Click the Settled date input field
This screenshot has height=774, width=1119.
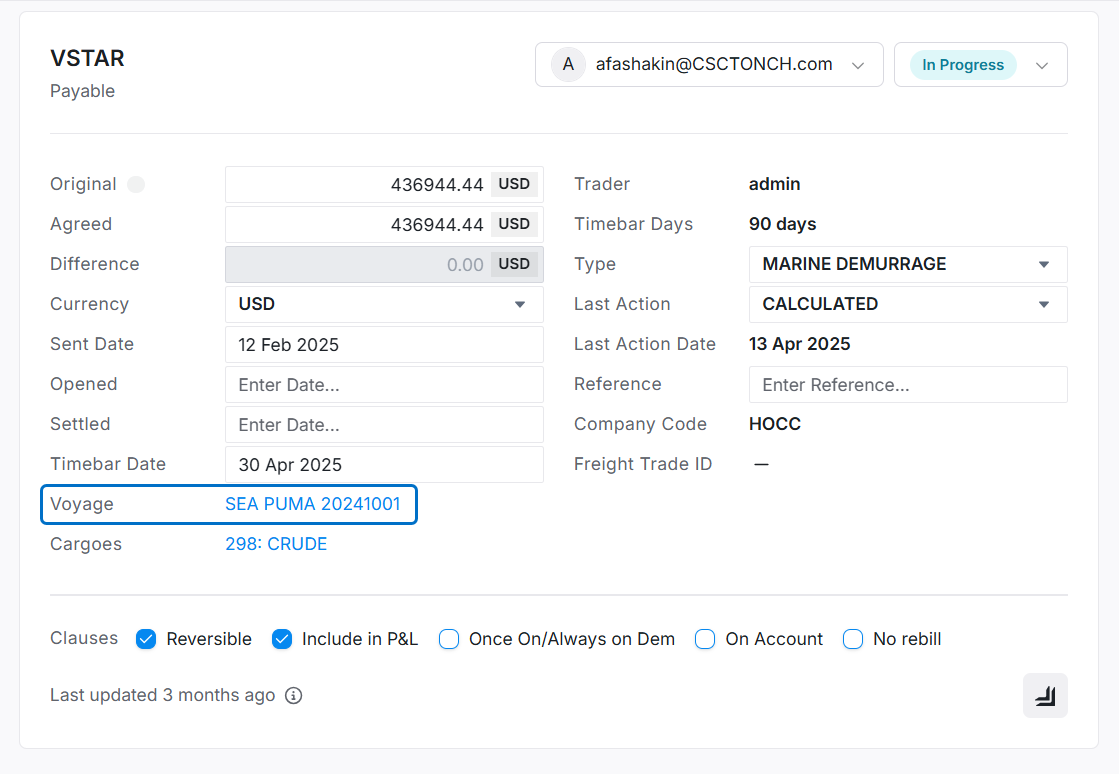(x=384, y=425)
